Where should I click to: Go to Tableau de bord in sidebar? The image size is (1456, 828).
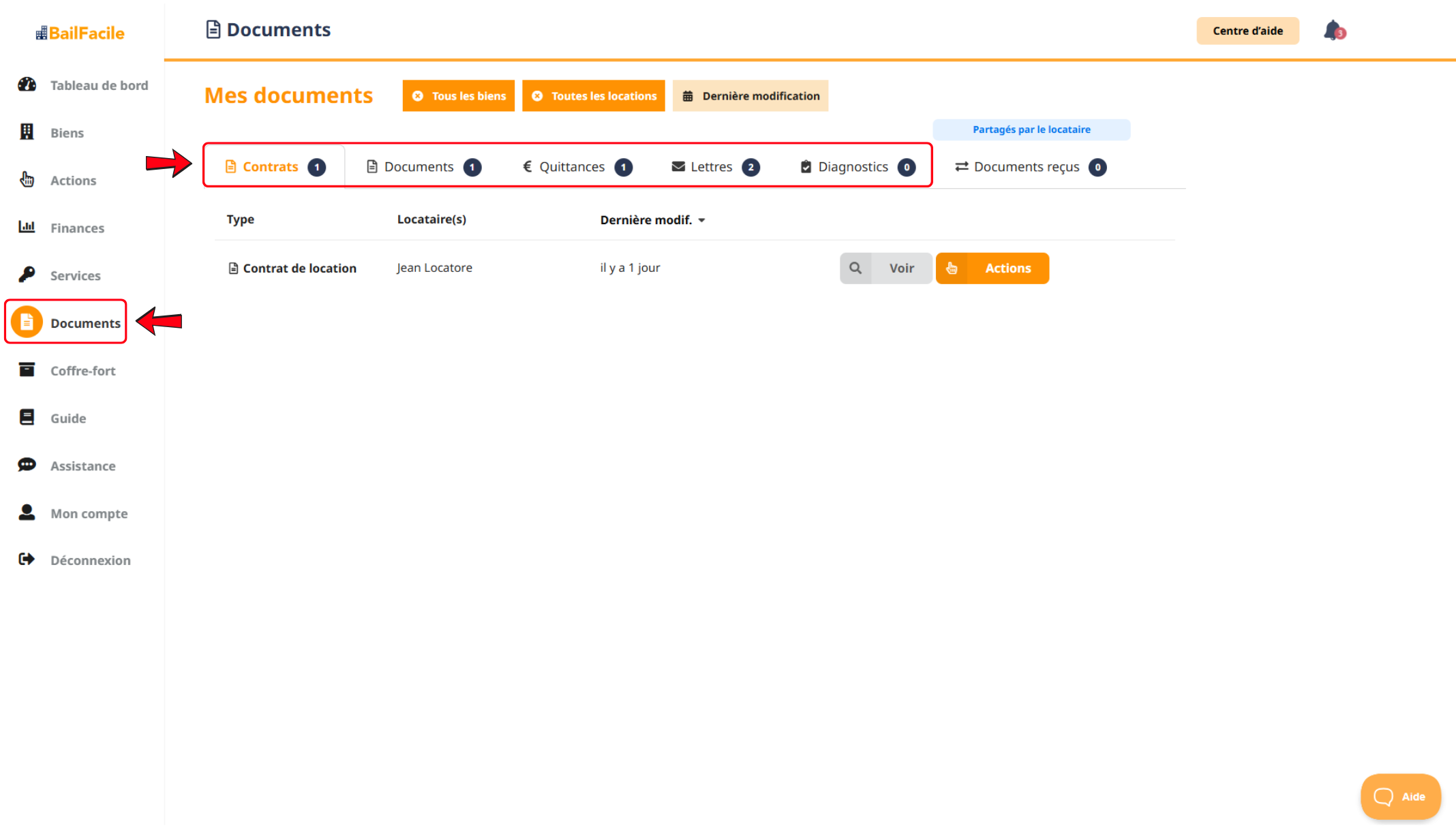point(99,85)
